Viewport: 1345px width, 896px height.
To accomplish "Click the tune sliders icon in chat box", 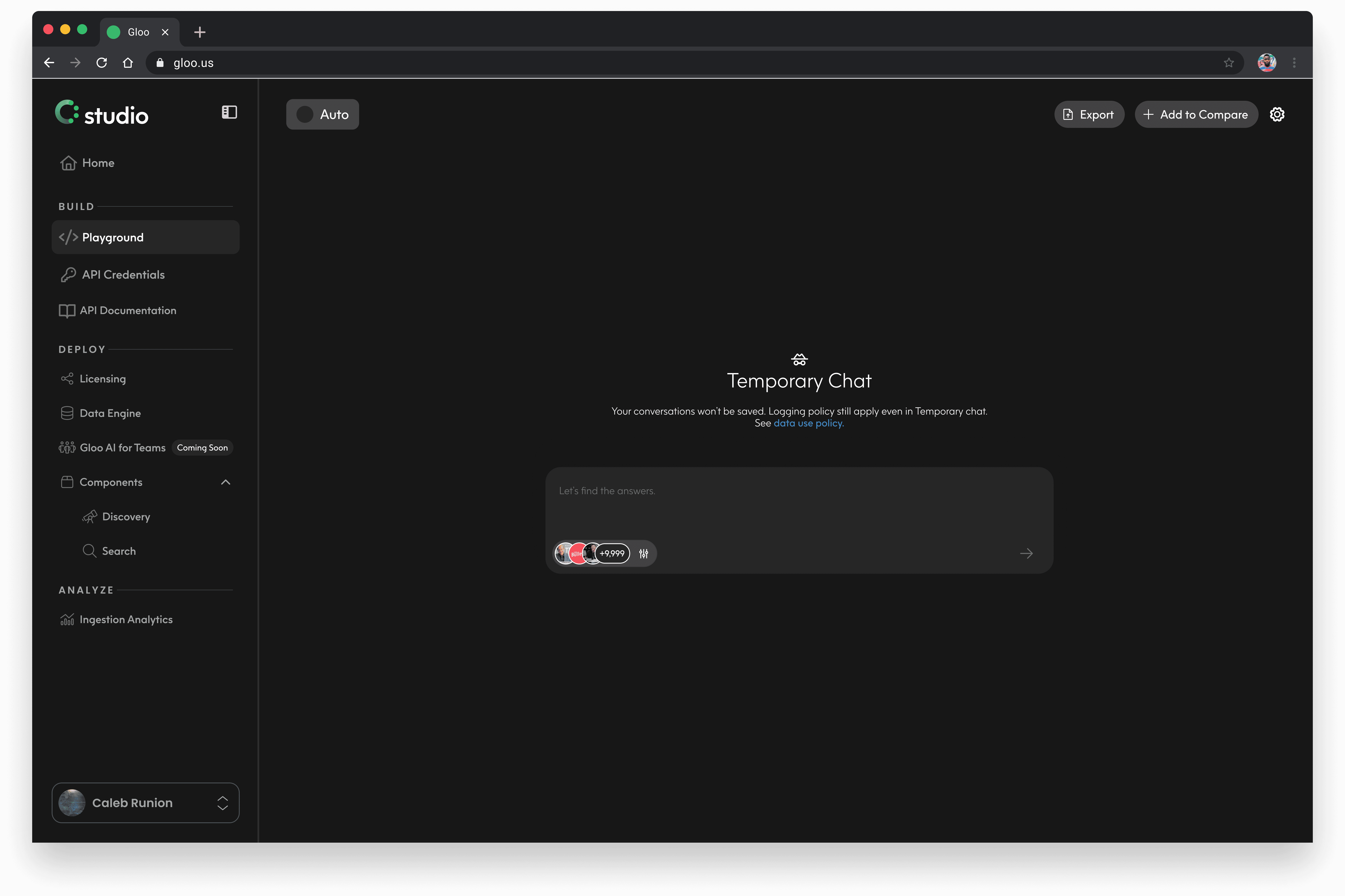I will click(x=643, y=553).
